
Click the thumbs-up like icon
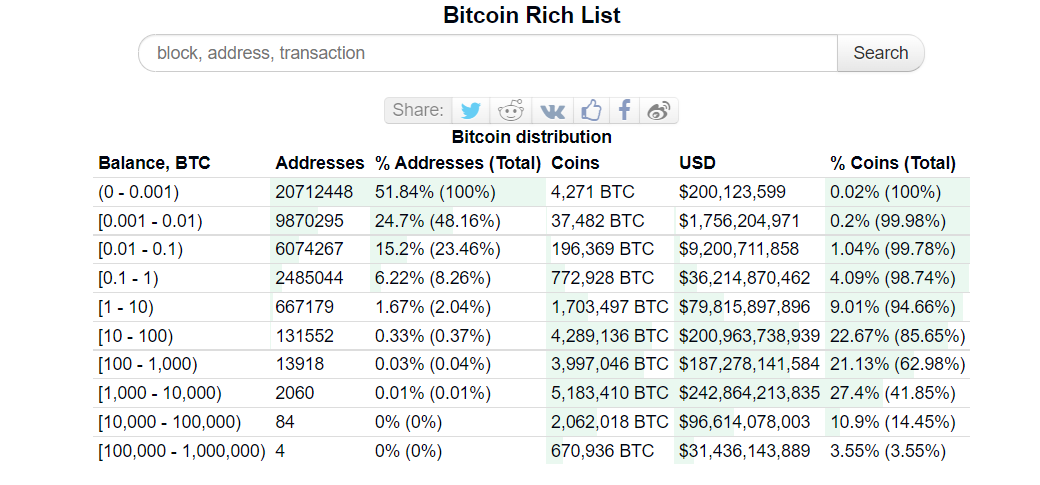(591, 110)
